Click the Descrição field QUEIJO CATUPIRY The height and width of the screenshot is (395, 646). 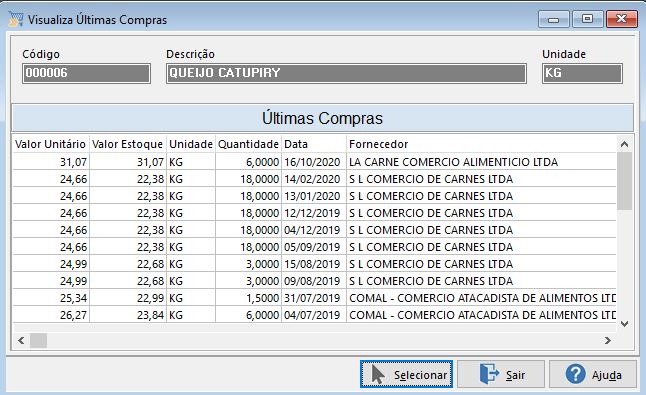click(346, 73)
